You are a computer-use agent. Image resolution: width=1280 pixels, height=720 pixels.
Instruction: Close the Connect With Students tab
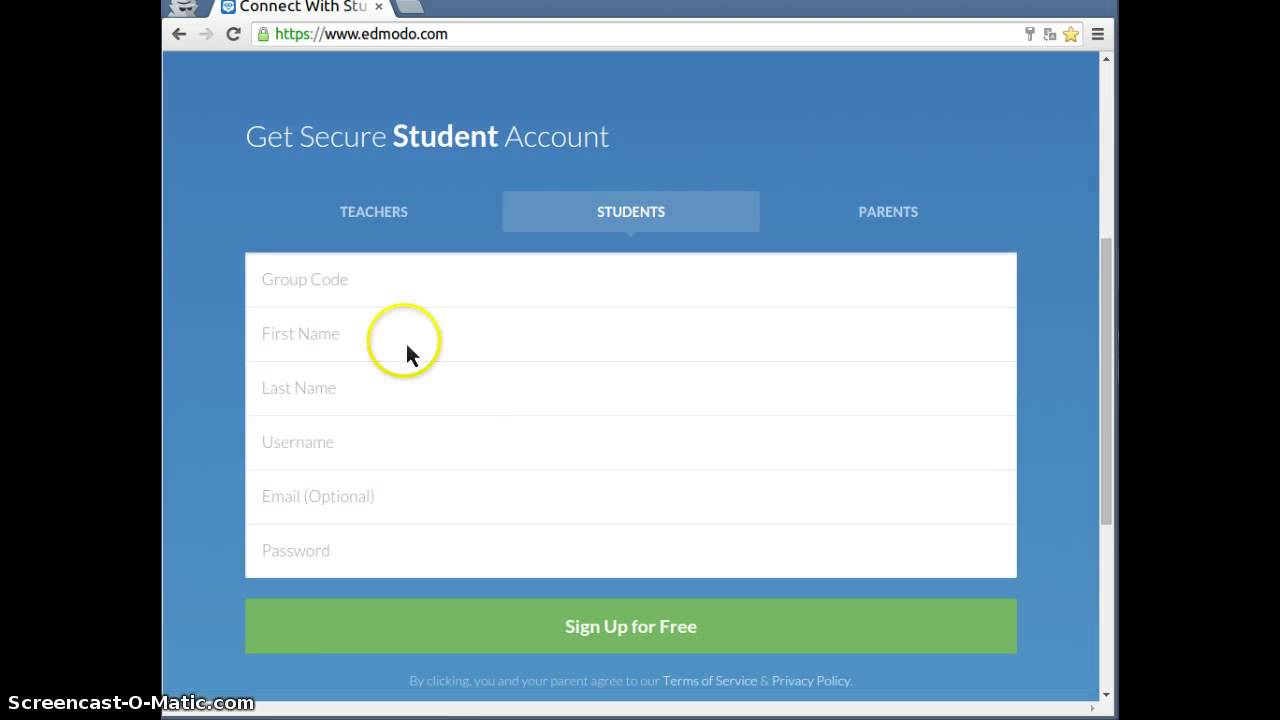(x=379, y=6)
